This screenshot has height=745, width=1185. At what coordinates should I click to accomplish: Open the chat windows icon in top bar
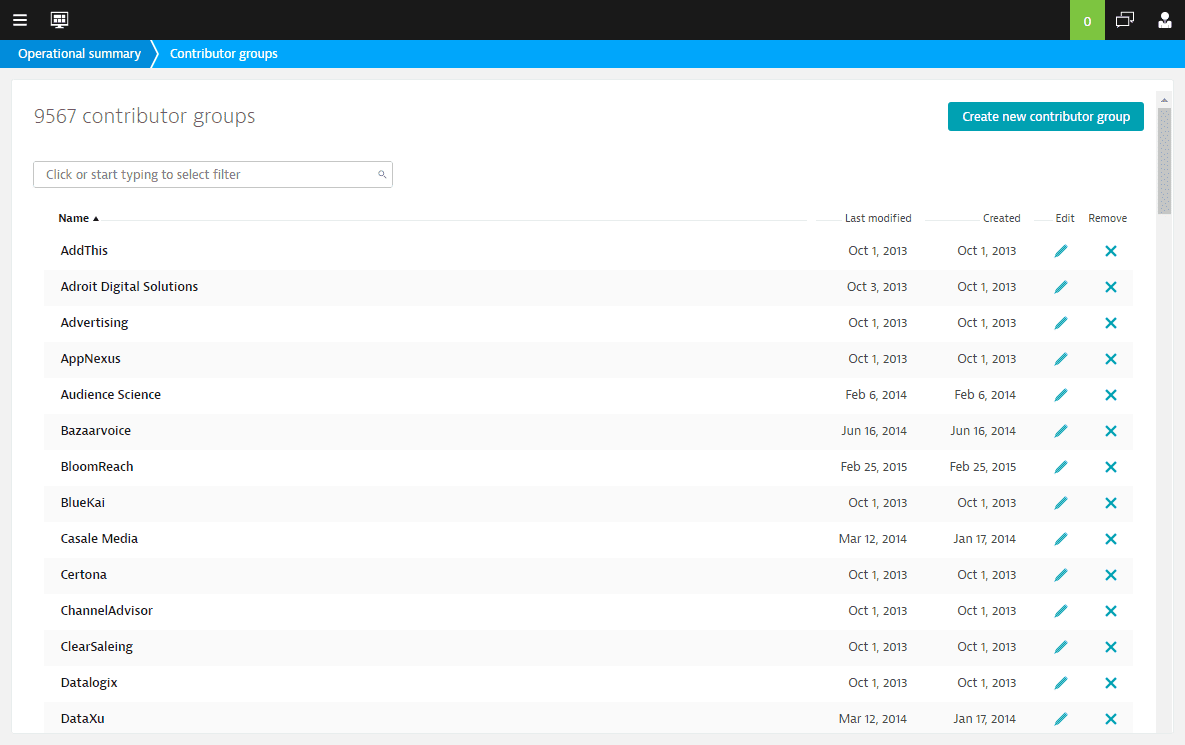[1125, 20]
